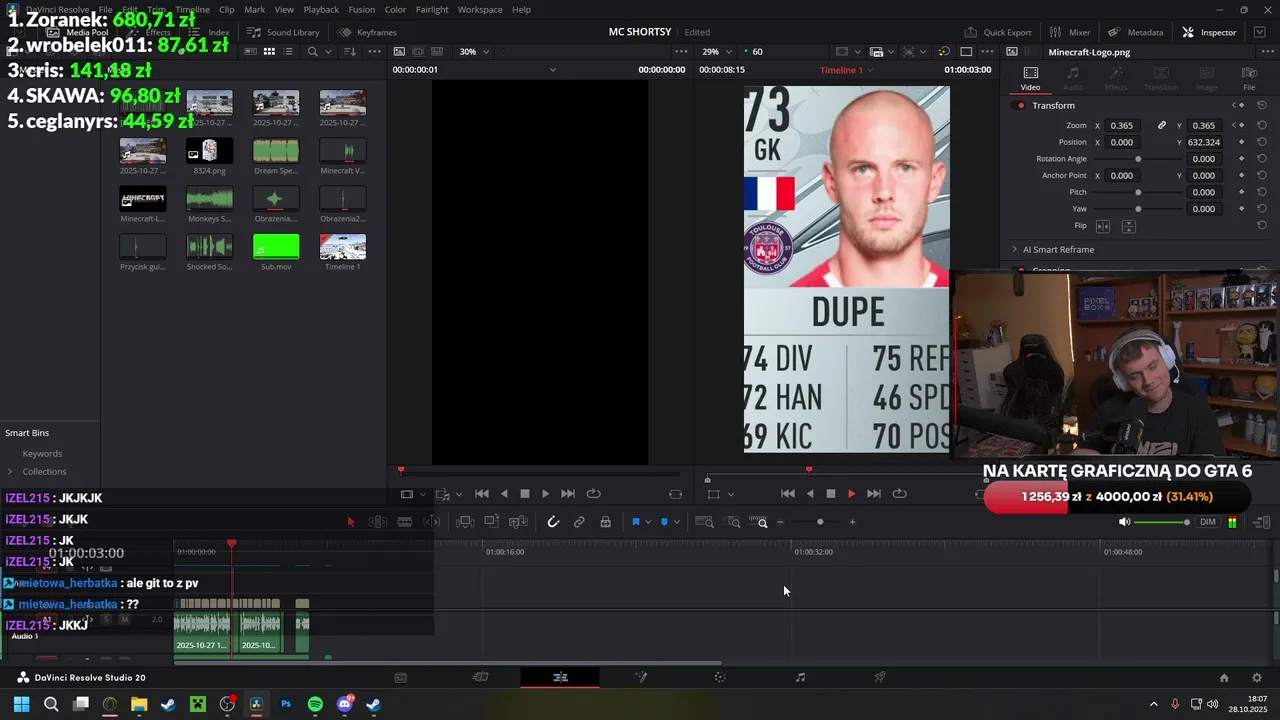Open the Fusion page icon
Image resolution: width=1280 pixels, height=720 pixels.
click(641, 677)
